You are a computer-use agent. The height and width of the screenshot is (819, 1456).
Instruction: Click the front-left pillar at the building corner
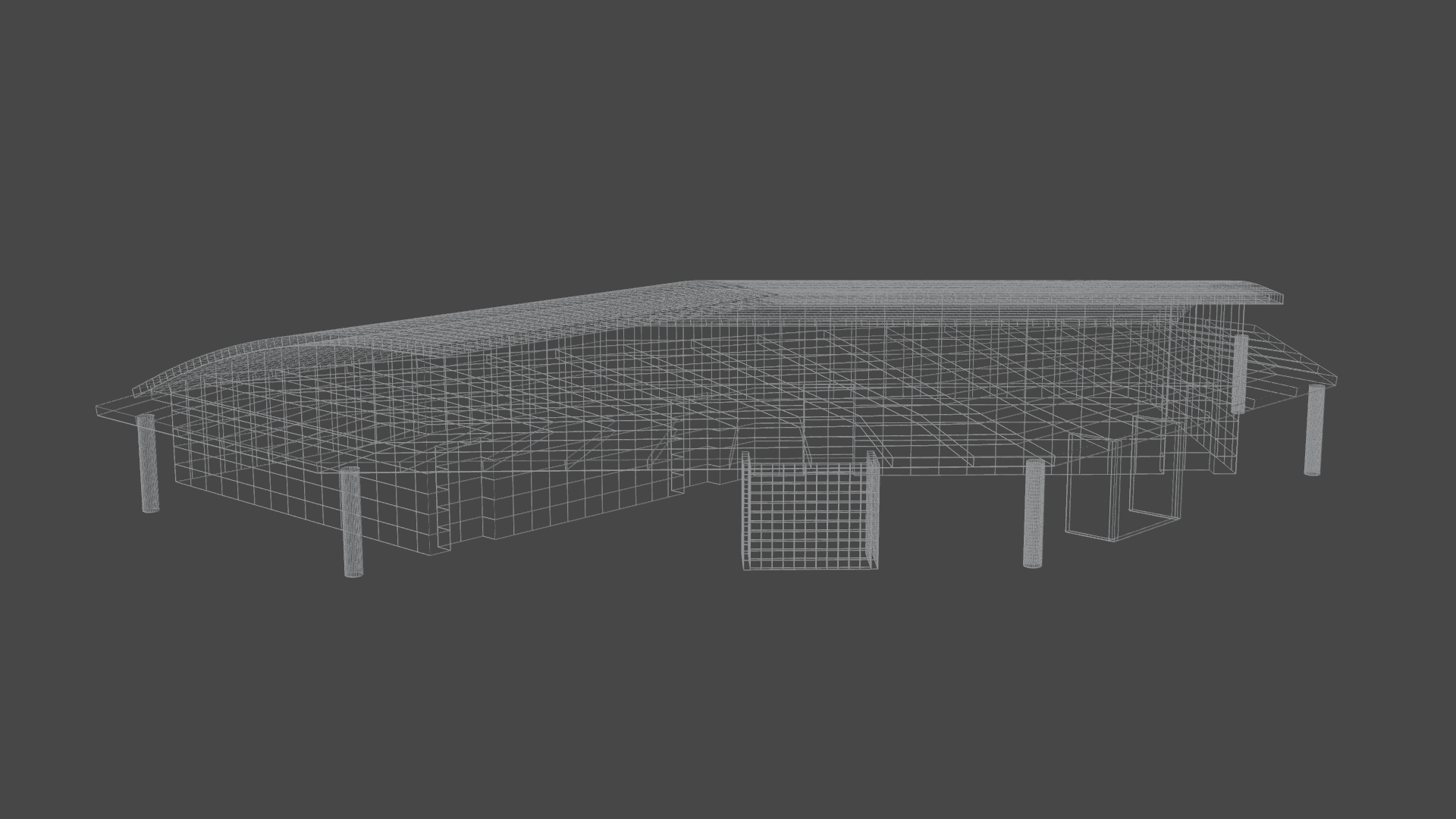350,522
